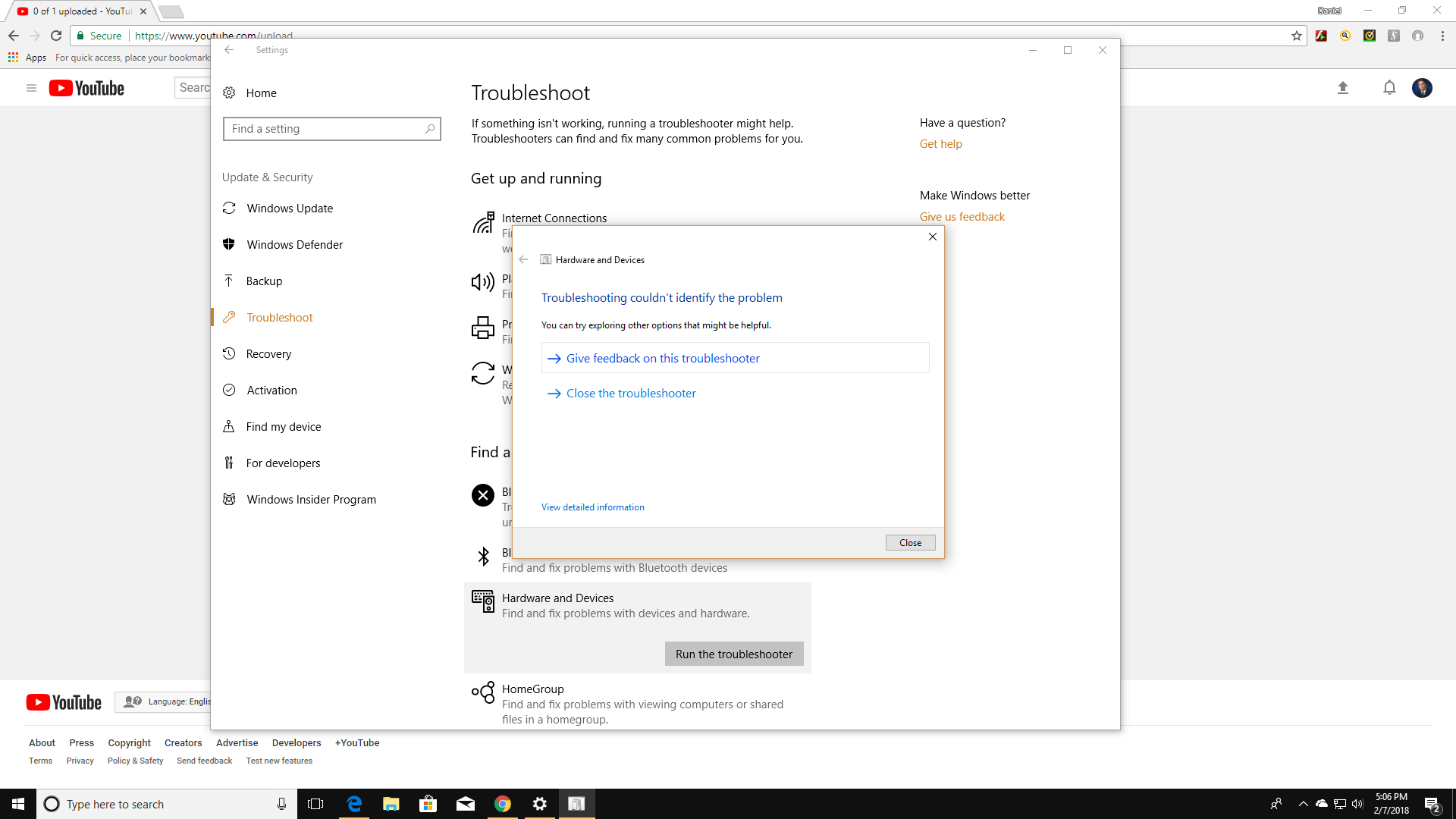
Task: Open Windows Insider Program settings page
Action: pyautogui.click(x=311, y=500)
